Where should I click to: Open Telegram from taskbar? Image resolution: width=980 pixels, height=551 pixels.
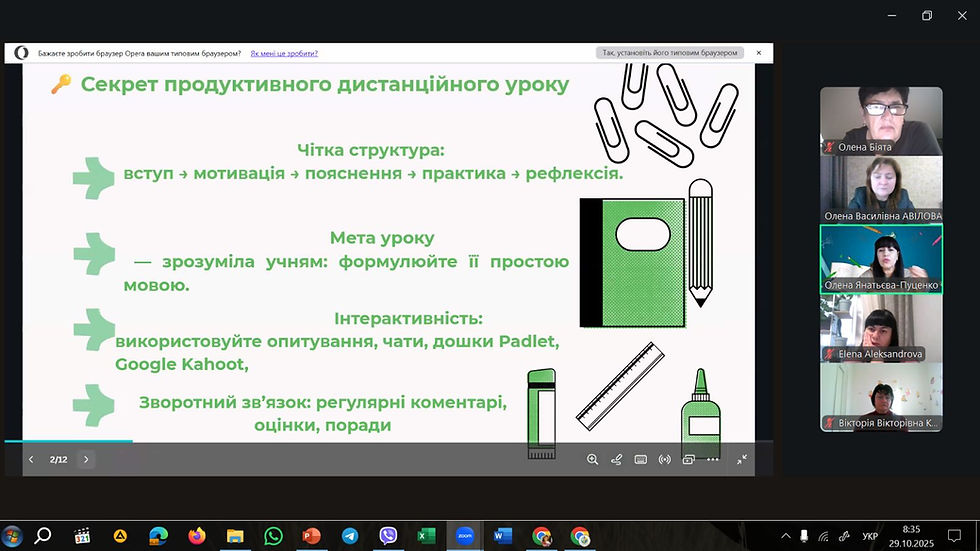[x=350, y=536]
